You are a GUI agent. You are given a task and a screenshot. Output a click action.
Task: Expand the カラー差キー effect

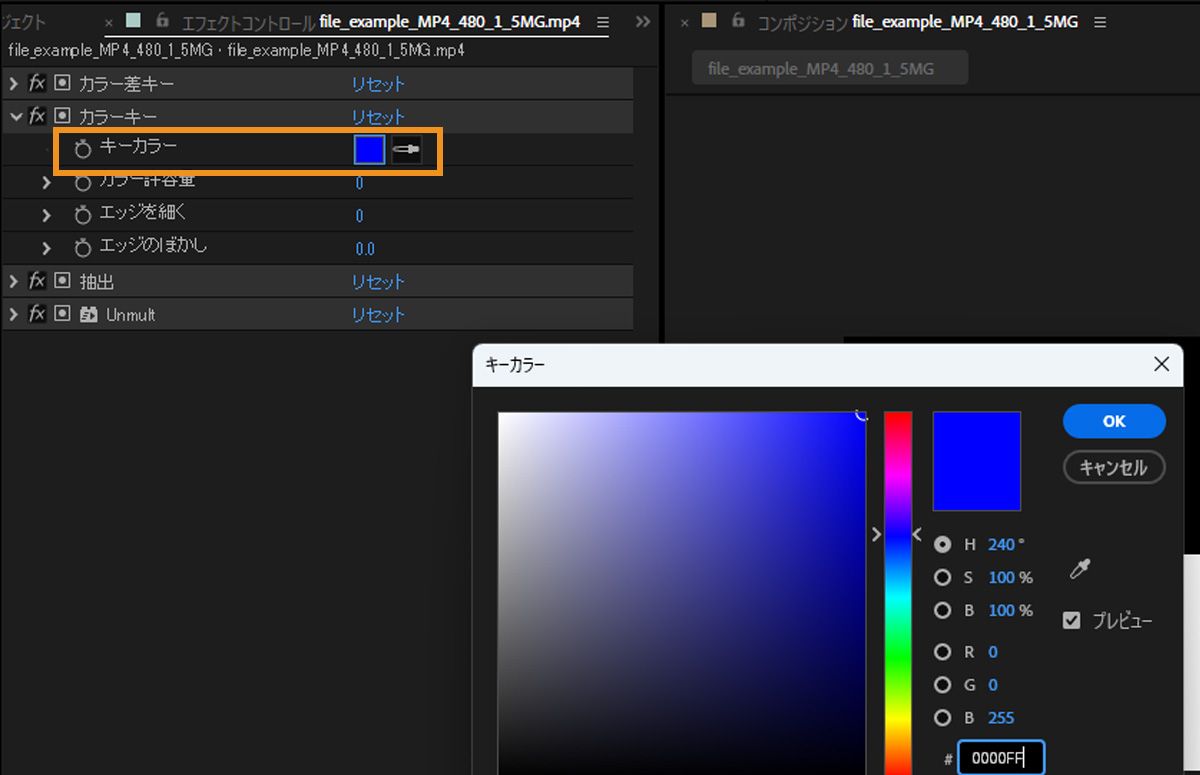(x=14, y=84)
